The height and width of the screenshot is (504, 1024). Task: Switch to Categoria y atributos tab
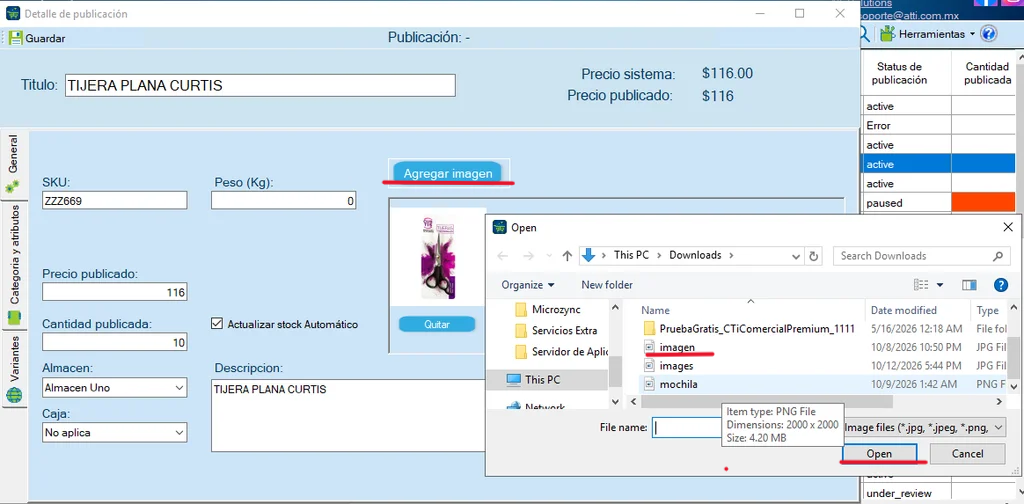[x=13, y=264]
